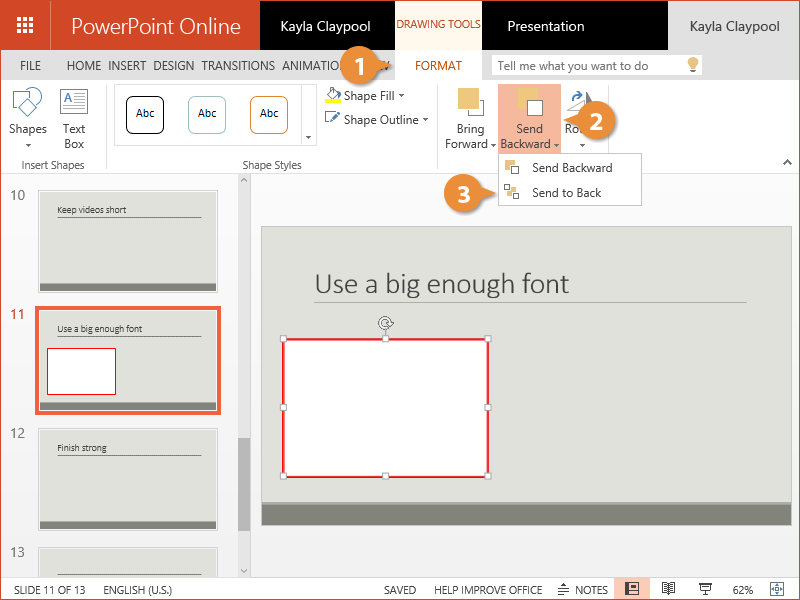The height and width of the screenshot is (600, 800).
Task: Open the Office app launcher grid
Action: coord(25,25)
